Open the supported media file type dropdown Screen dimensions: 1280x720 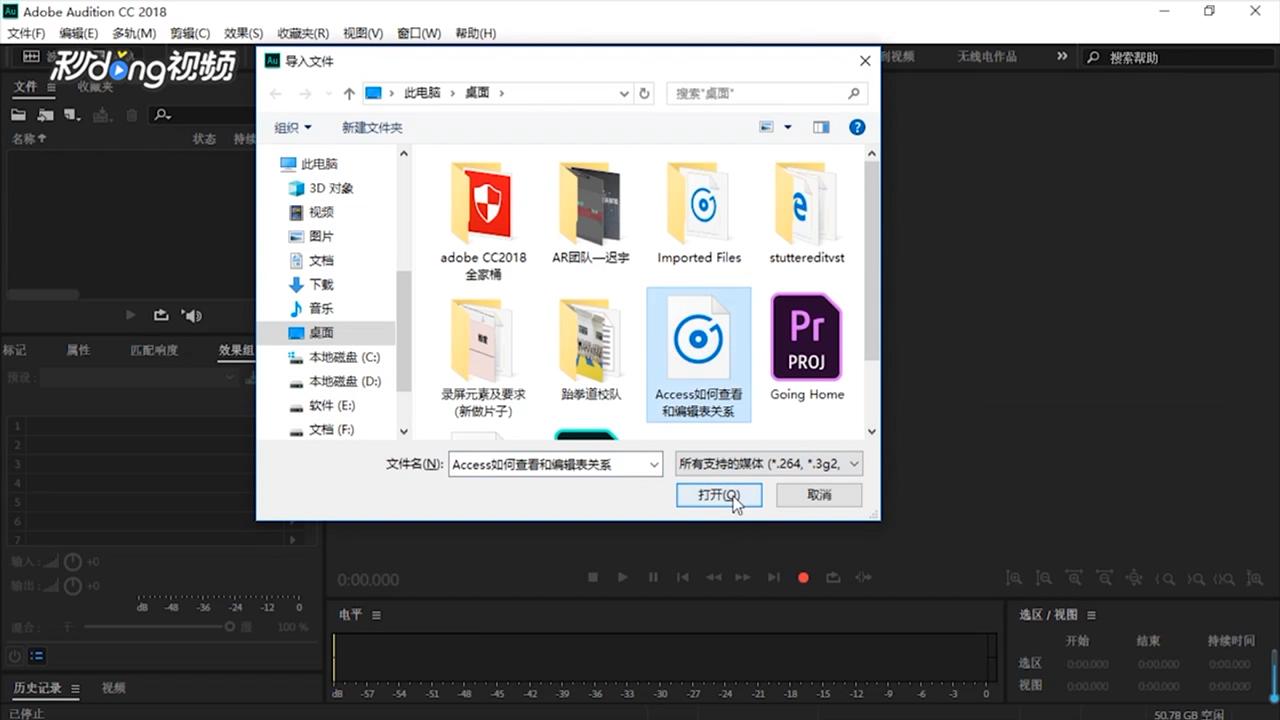(x=769, y=464)
